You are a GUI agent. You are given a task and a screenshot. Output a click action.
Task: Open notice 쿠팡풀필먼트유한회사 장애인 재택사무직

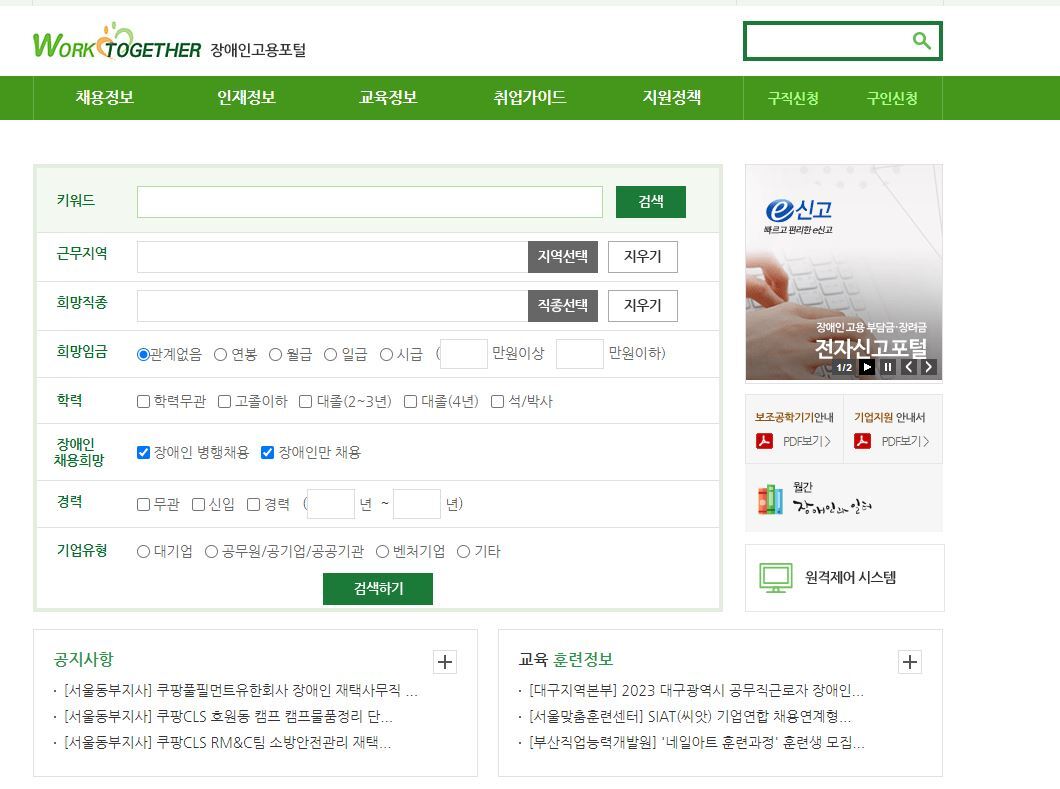pos(241,690)
